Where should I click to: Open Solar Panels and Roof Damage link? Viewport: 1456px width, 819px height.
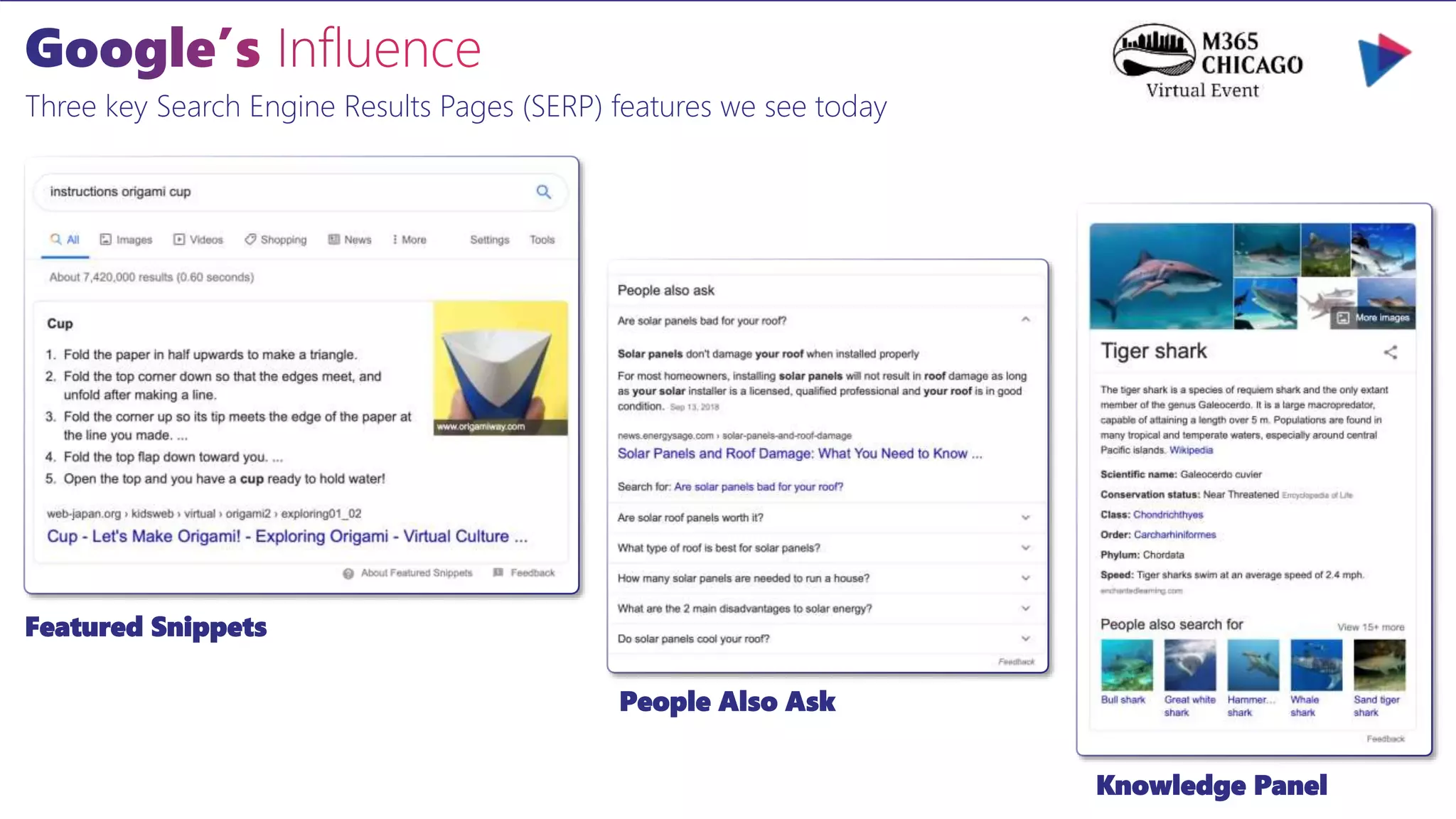coord(800,454)
